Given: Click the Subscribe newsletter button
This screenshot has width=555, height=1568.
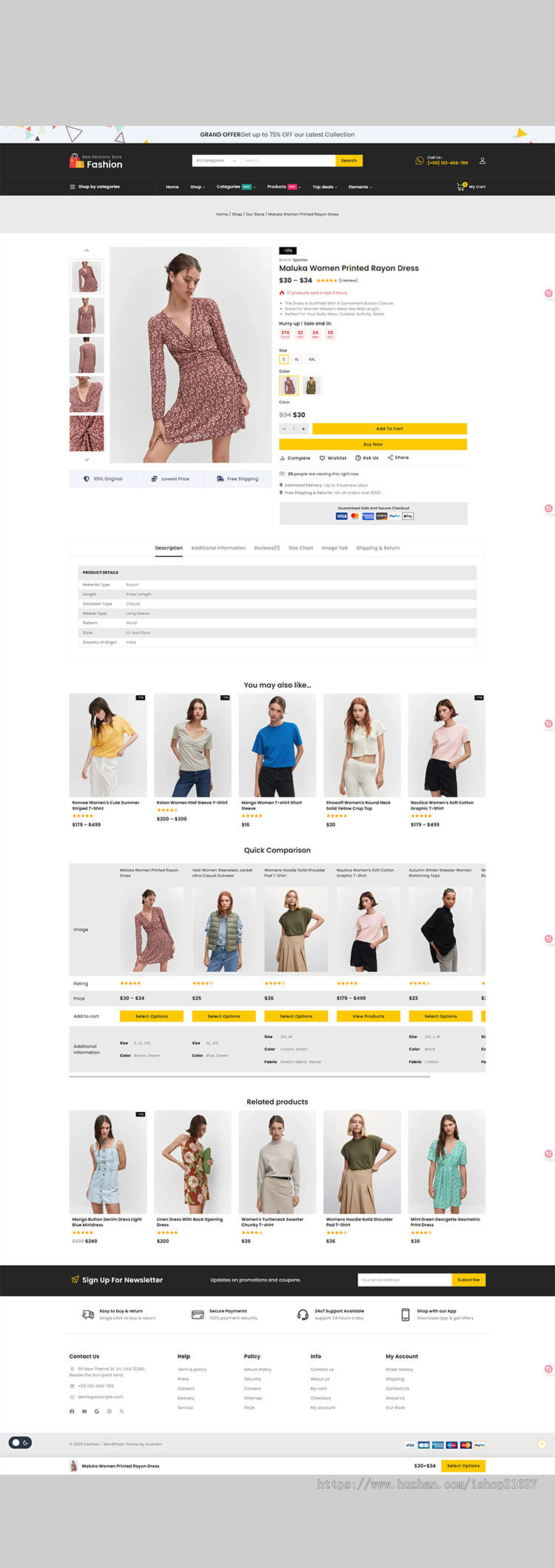Looking at the screenshot, I should [468, 1279].
